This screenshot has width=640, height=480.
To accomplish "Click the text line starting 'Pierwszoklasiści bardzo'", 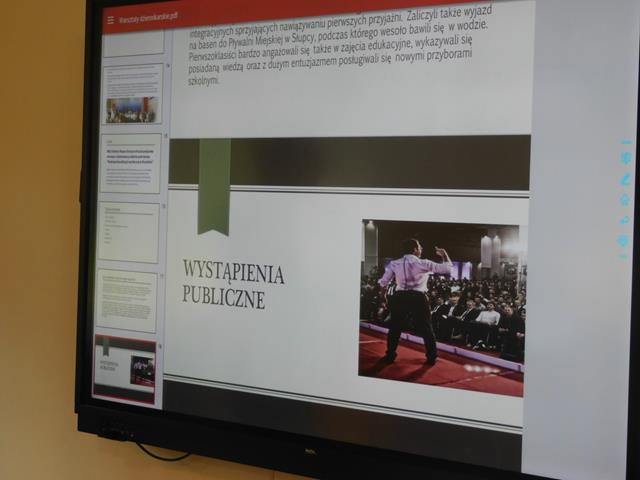I will coord(331,48).
